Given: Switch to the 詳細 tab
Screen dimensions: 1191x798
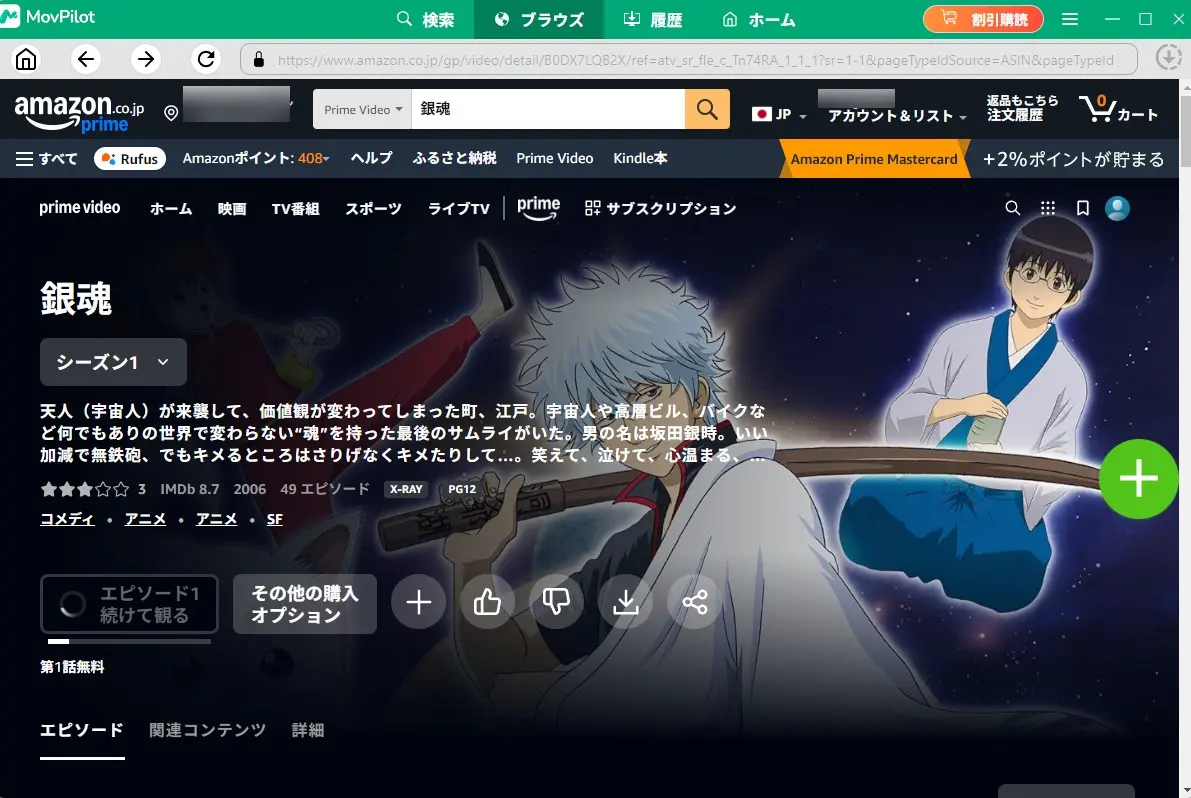Looking at the screenshot, I should (308, 730).
